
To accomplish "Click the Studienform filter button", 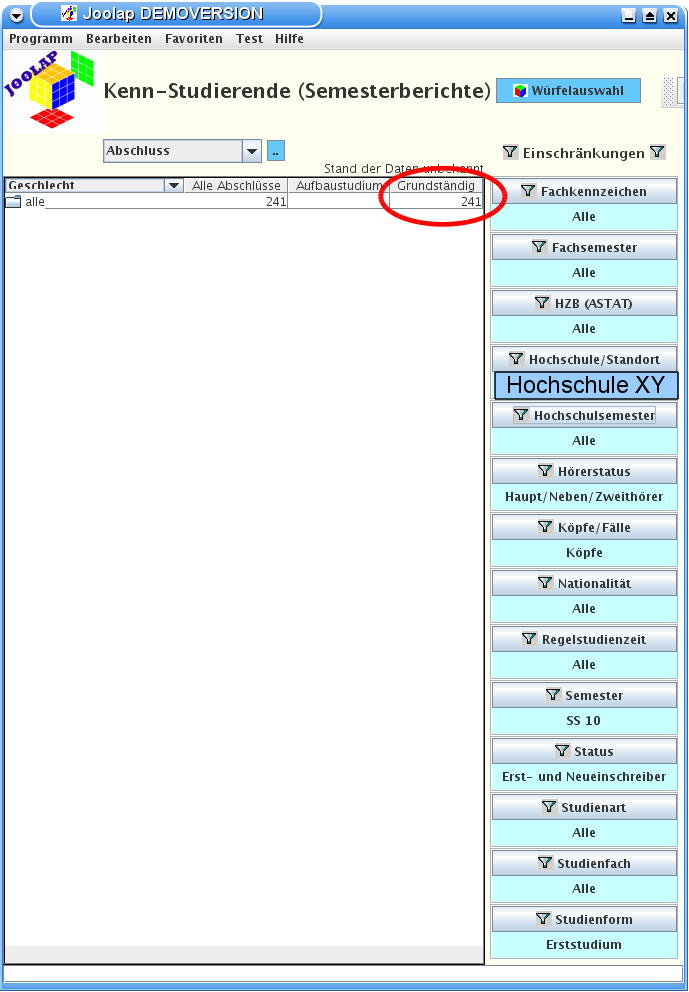I will 584,919.
